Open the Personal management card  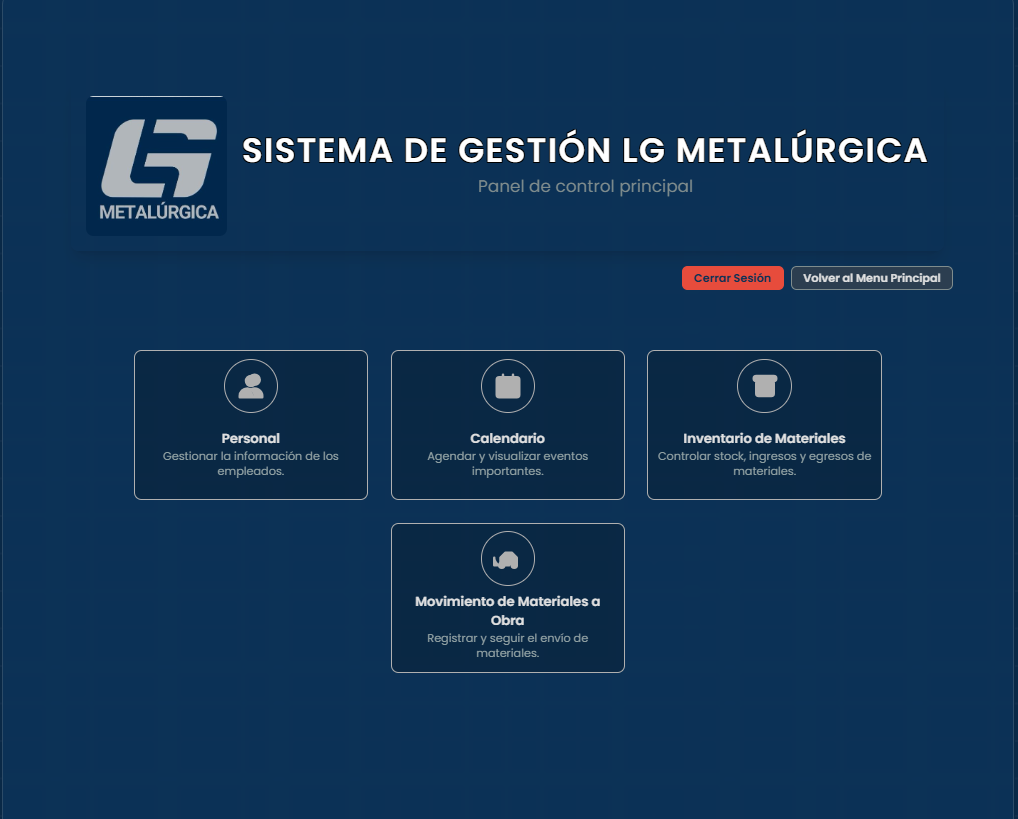tap(251, 424)
